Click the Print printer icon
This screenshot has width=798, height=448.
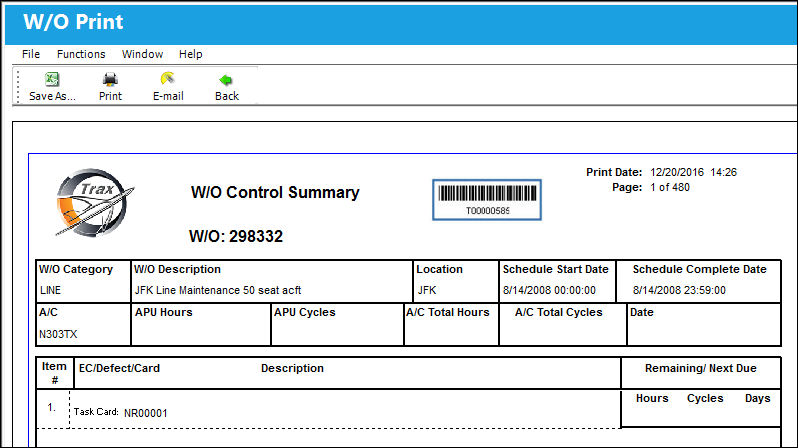coord(110,79)
